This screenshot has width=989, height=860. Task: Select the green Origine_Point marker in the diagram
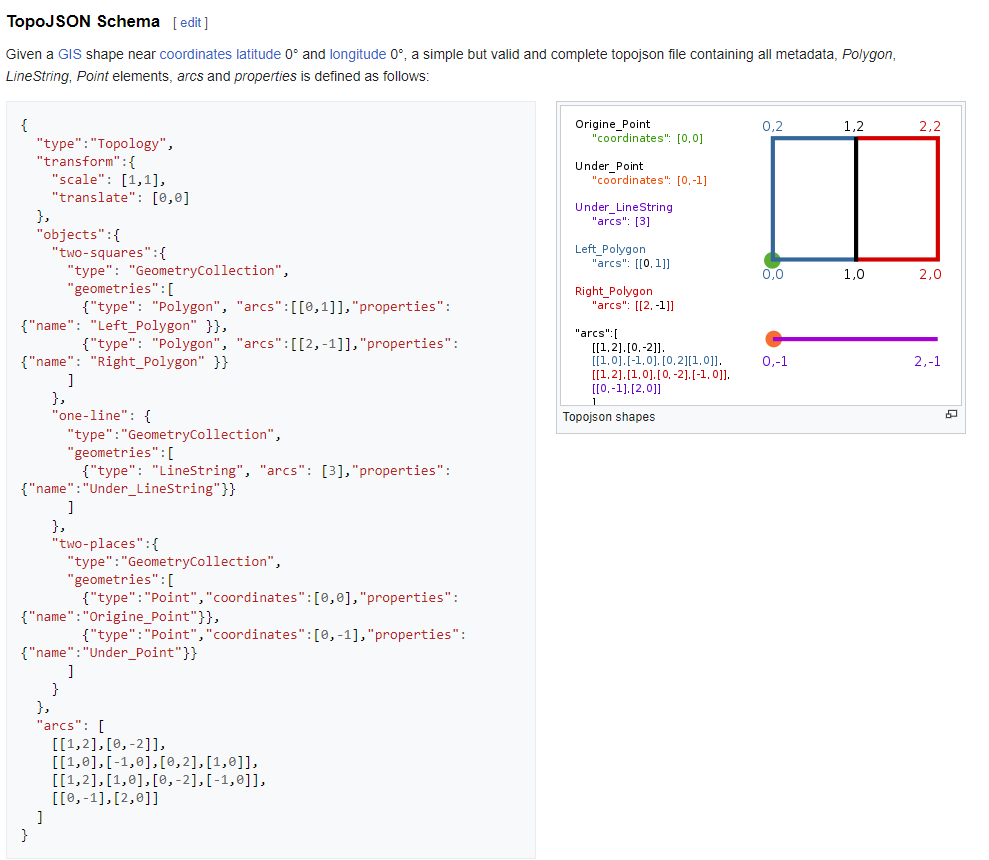point(771,260)
